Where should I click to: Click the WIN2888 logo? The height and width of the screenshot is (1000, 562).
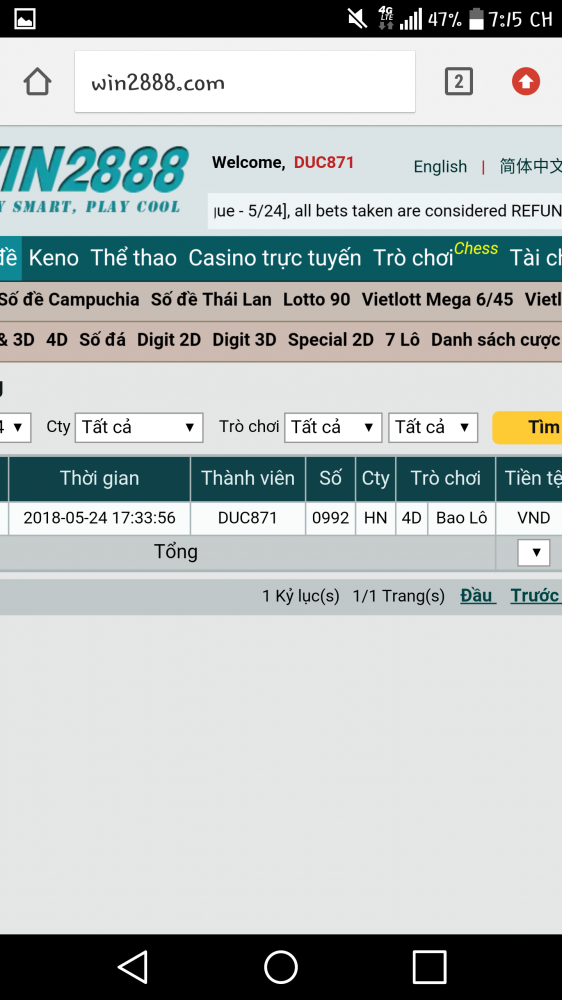point(94,180)
